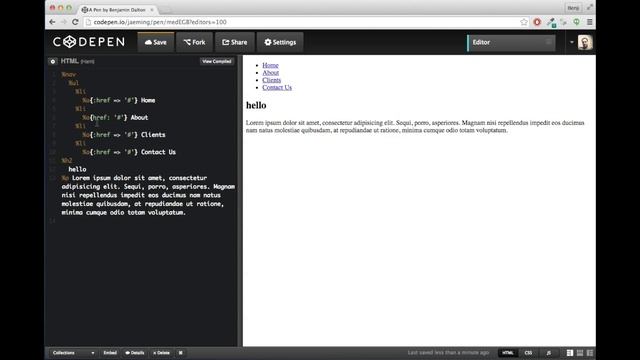The width and height of the screenshot is (640, 360).
Task: Follow the About link in preview
Action: (271, 73)
